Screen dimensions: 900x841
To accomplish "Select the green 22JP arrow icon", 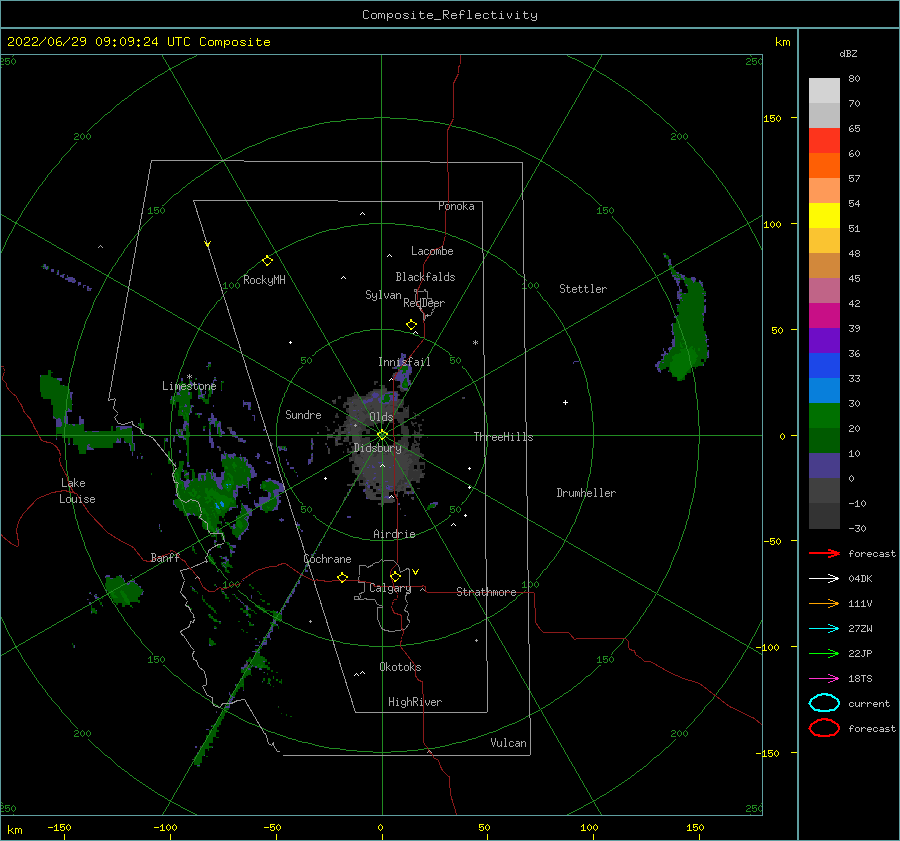I will point(824,653).
